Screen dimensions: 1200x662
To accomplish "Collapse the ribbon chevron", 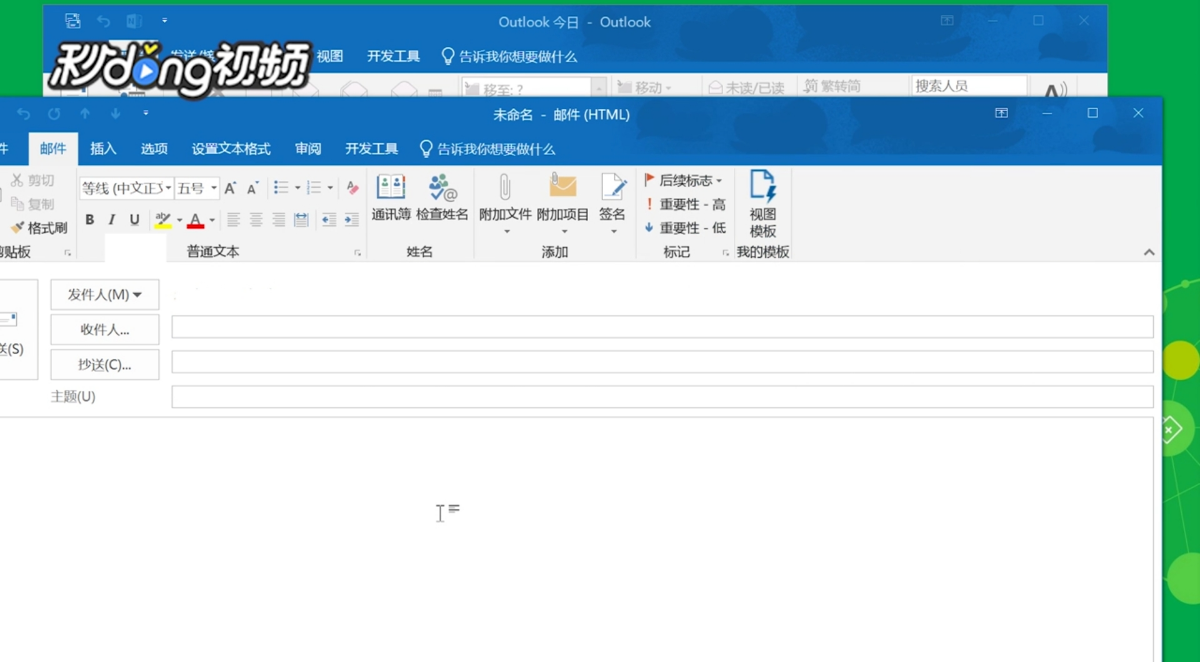I will point(1149,252).
